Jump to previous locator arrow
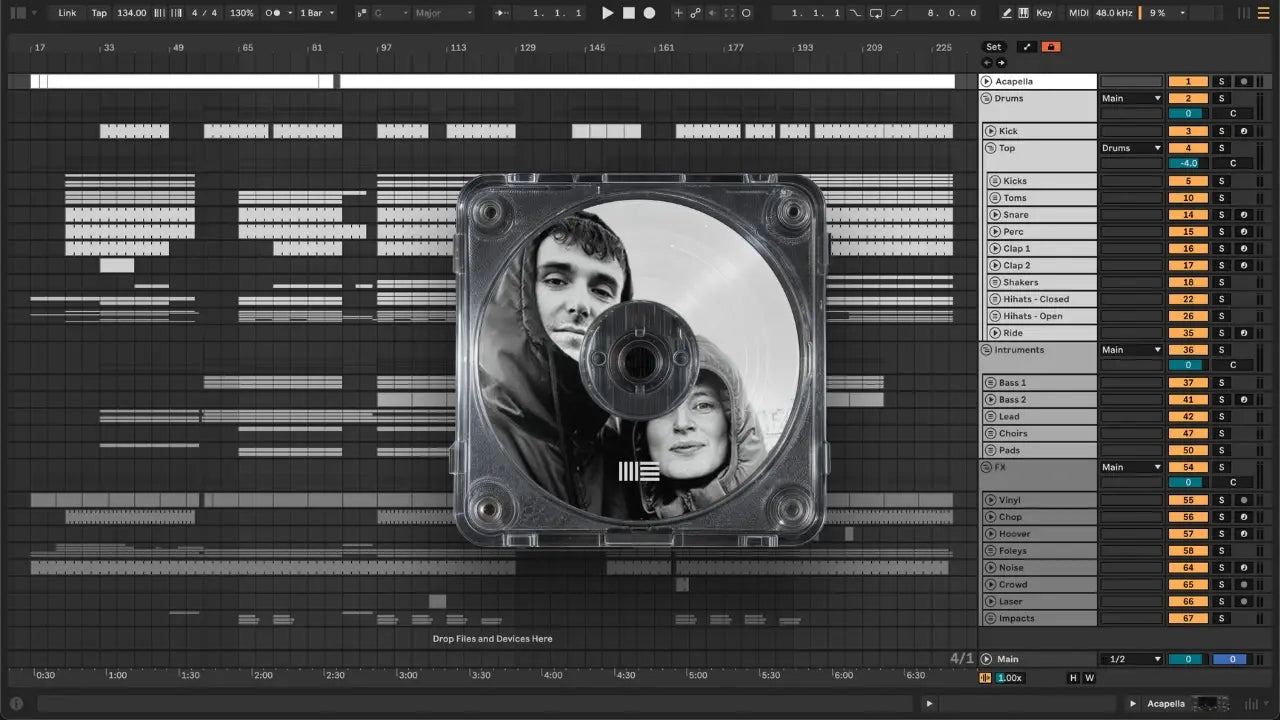 point(988,62)
